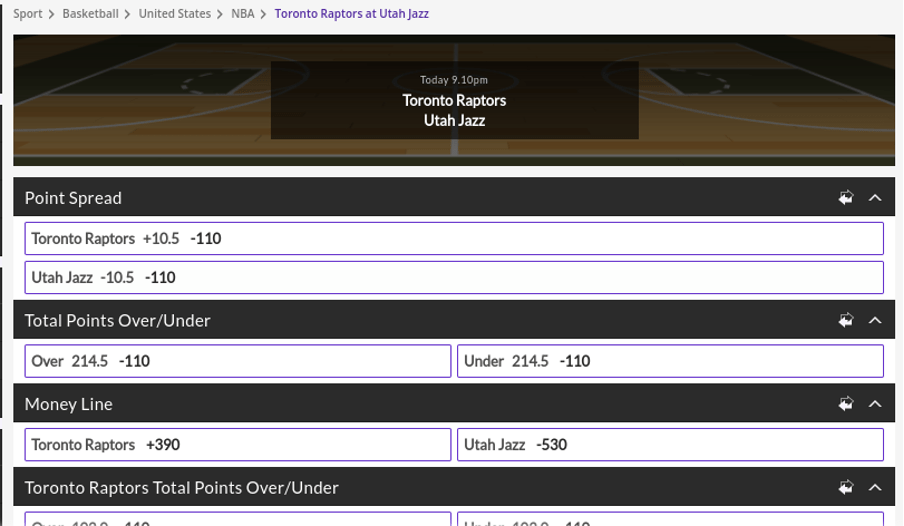The width and height of the screenshot is (904, 526).
Task: Collapse the Money Line section
Action: pos(875,404)
